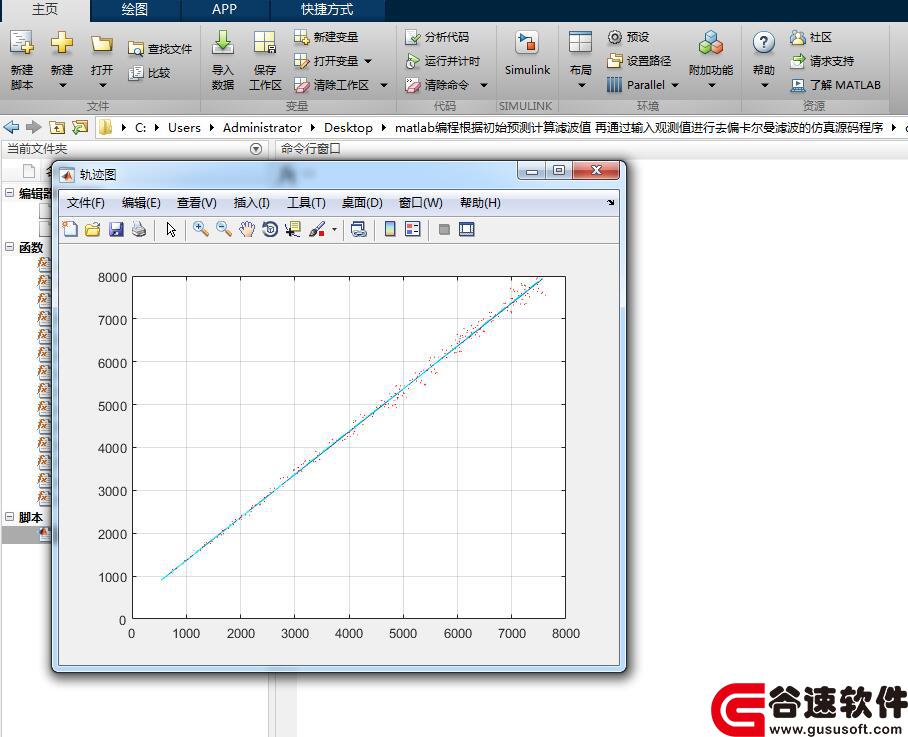Open figure File (文件) menu
908x737 pixels.
[x=86, y=203]
